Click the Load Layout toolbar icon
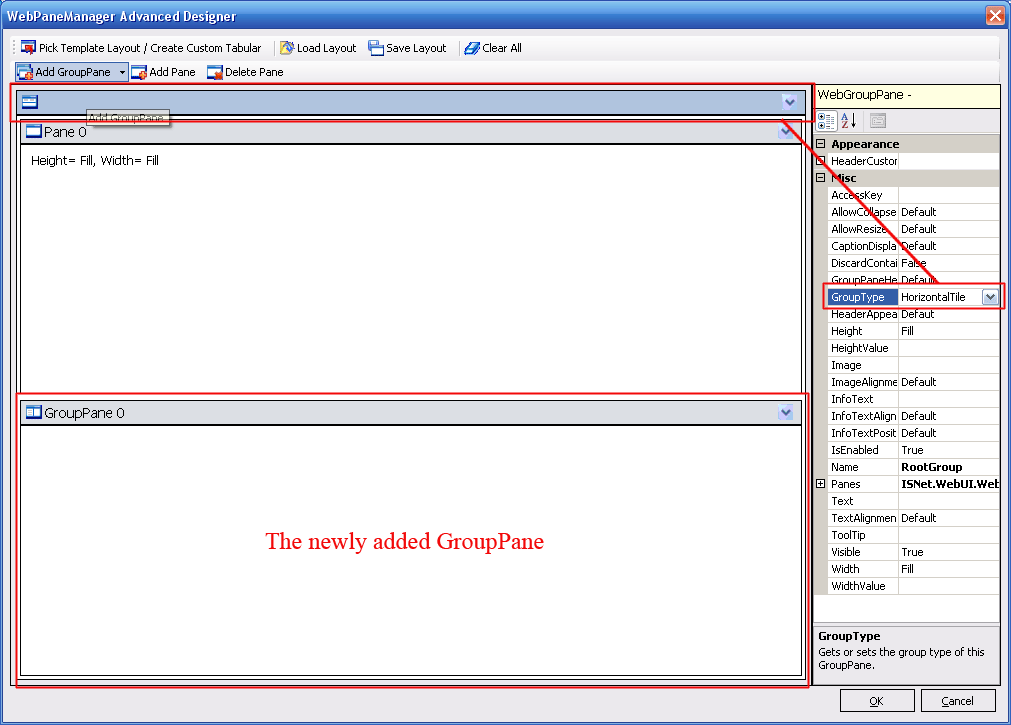 [287, 48]
